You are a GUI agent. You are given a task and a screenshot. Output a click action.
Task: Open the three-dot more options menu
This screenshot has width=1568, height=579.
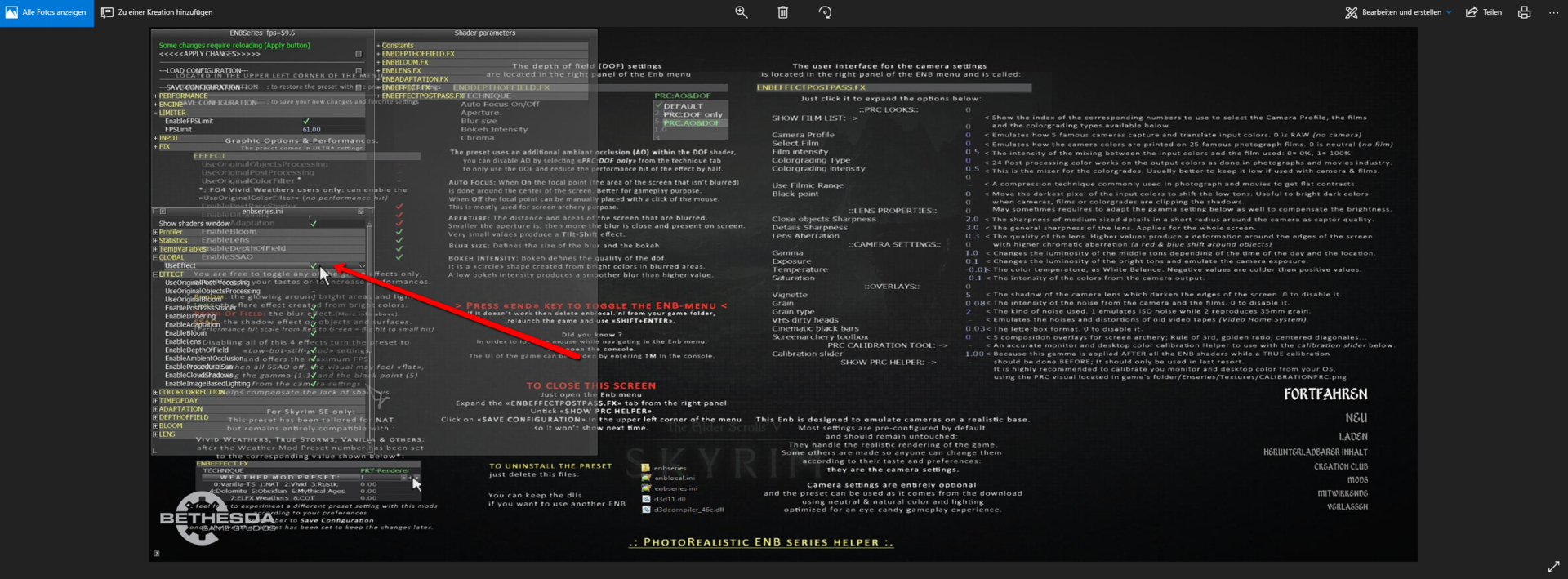point(1553,12)
